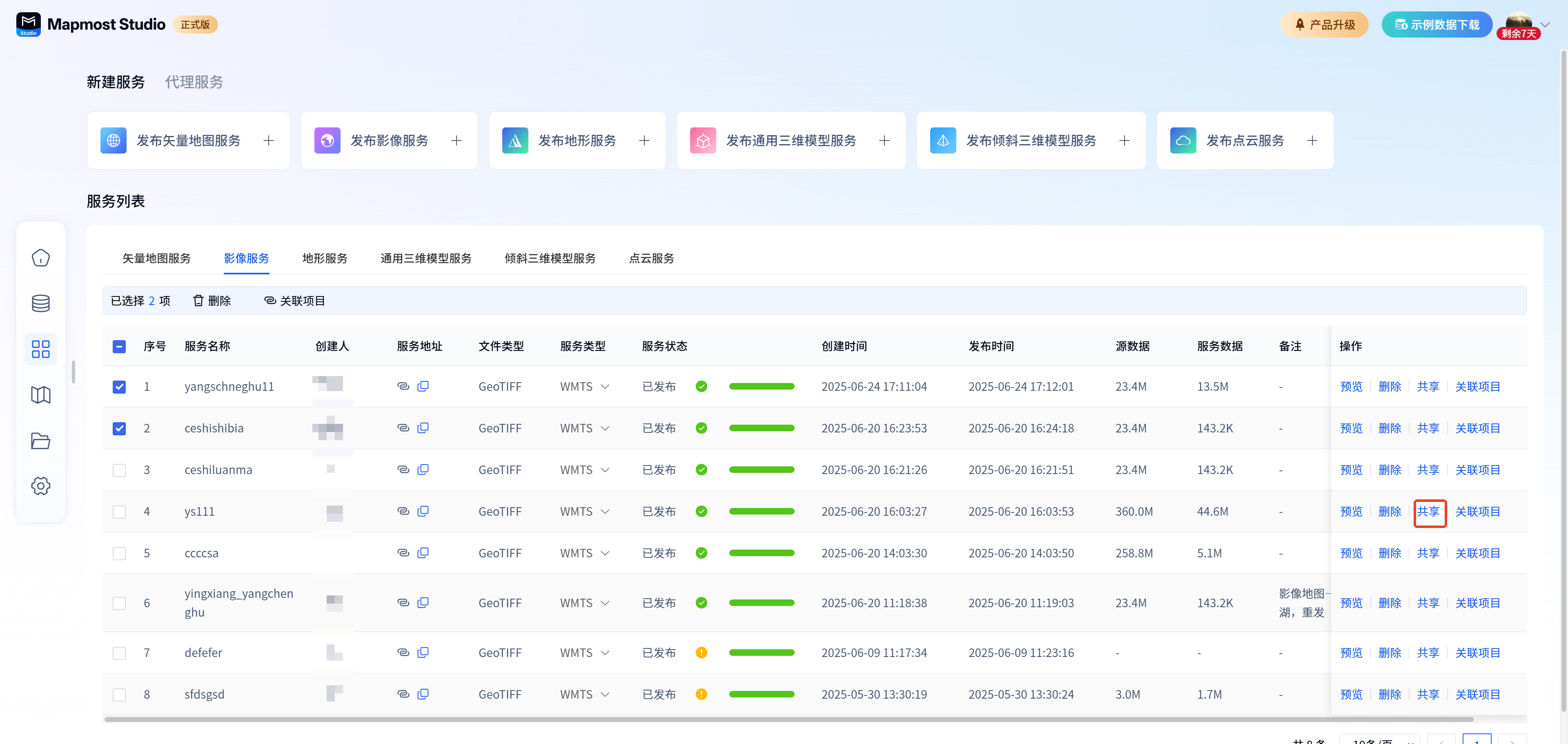The image size is (1568, 744).
Task: Expand WMTS dropdown for ys111 row
Action: pos(605,511)
